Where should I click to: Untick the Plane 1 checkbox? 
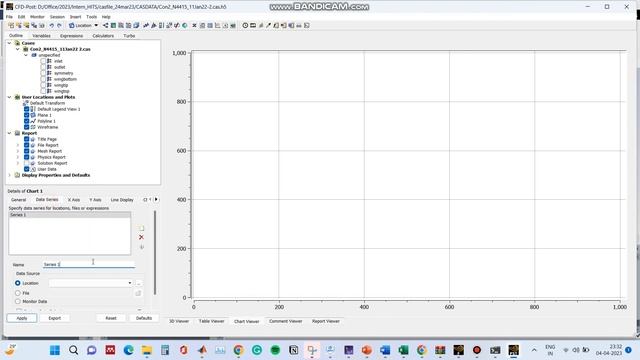click(27, 115)
